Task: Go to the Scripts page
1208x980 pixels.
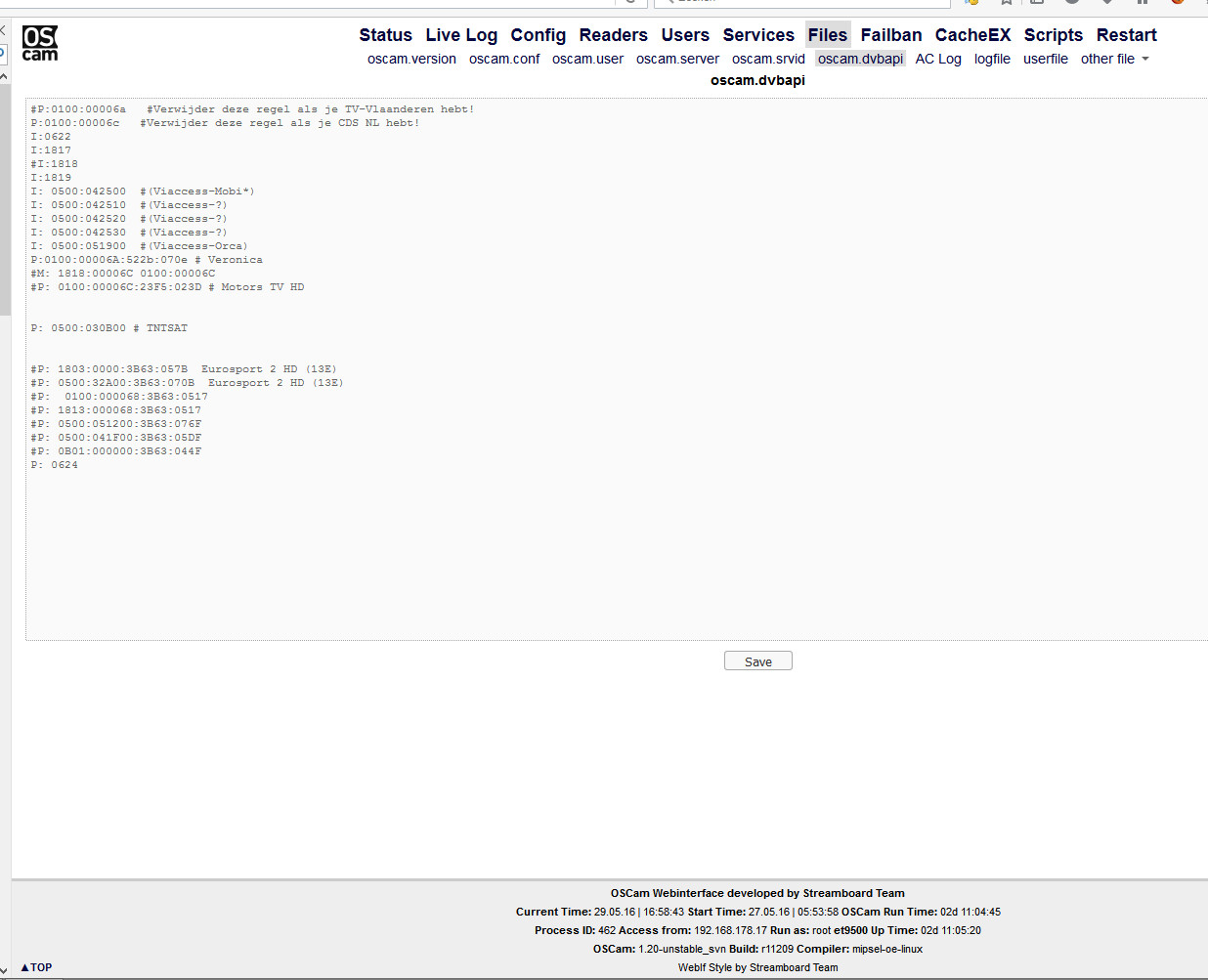Action: [x=1054, y=35]
